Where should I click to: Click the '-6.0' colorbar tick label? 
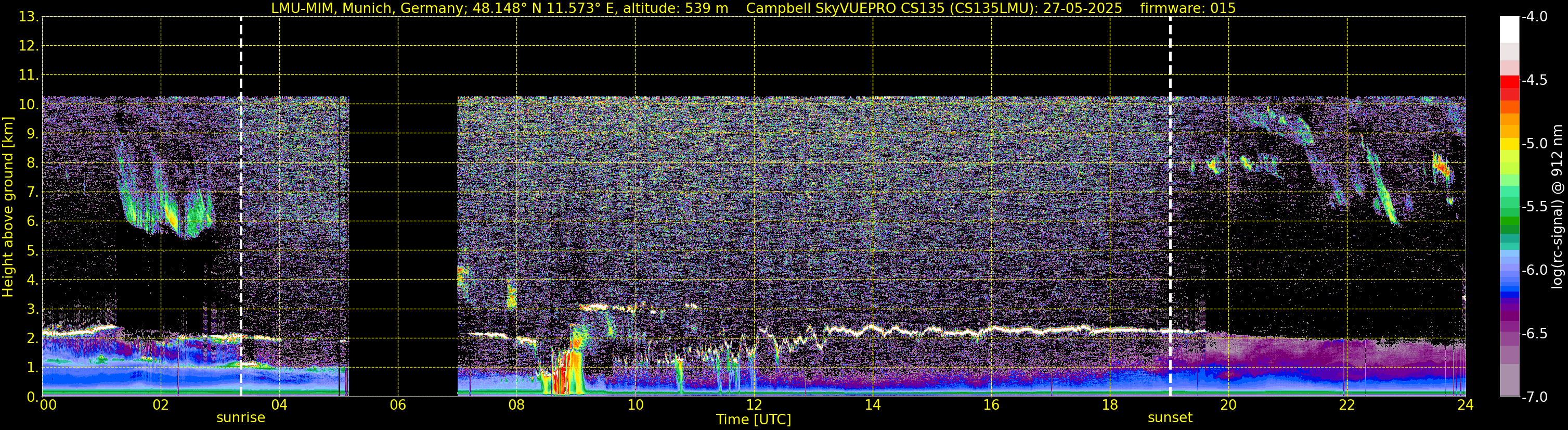click(x=1535, y=270)
